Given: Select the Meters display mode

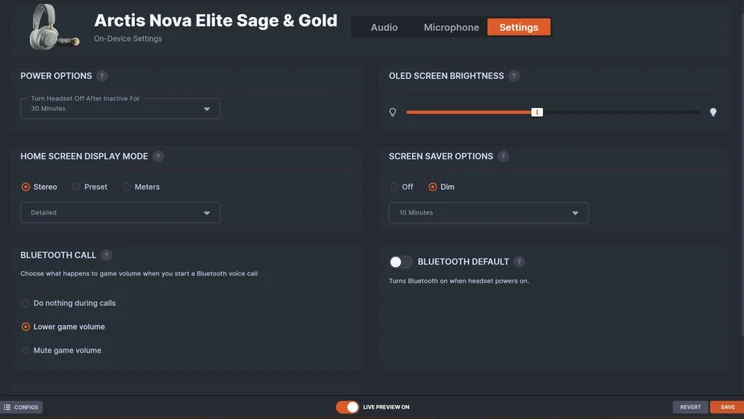Looking at the screenshot, I should tap(141, 187).
